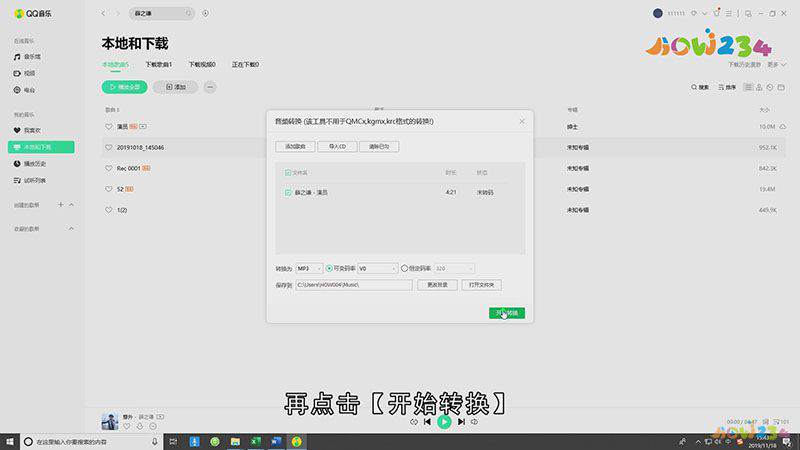Add a new playlist with the plus icon

coord(60,205)
